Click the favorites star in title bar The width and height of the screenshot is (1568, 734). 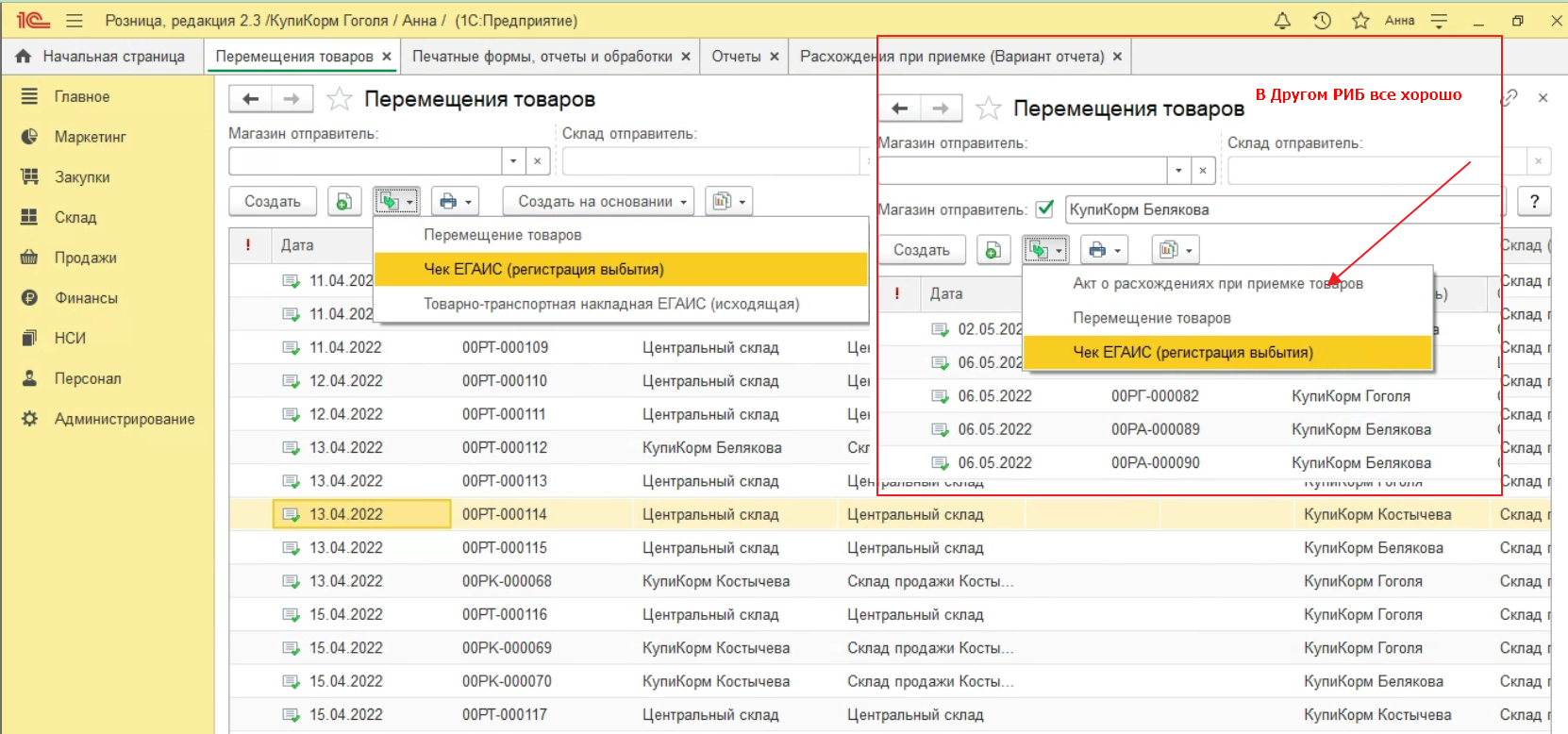1360,21
